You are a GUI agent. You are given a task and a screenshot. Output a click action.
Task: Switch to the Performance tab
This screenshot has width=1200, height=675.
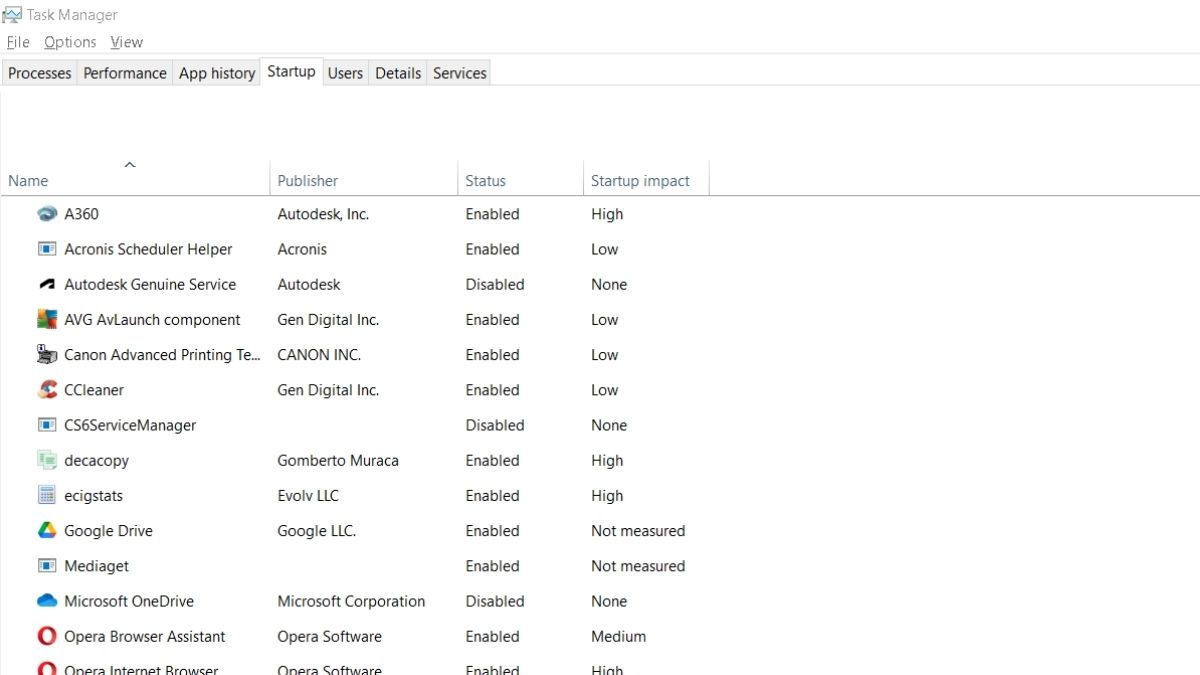[x=125, y=73]
